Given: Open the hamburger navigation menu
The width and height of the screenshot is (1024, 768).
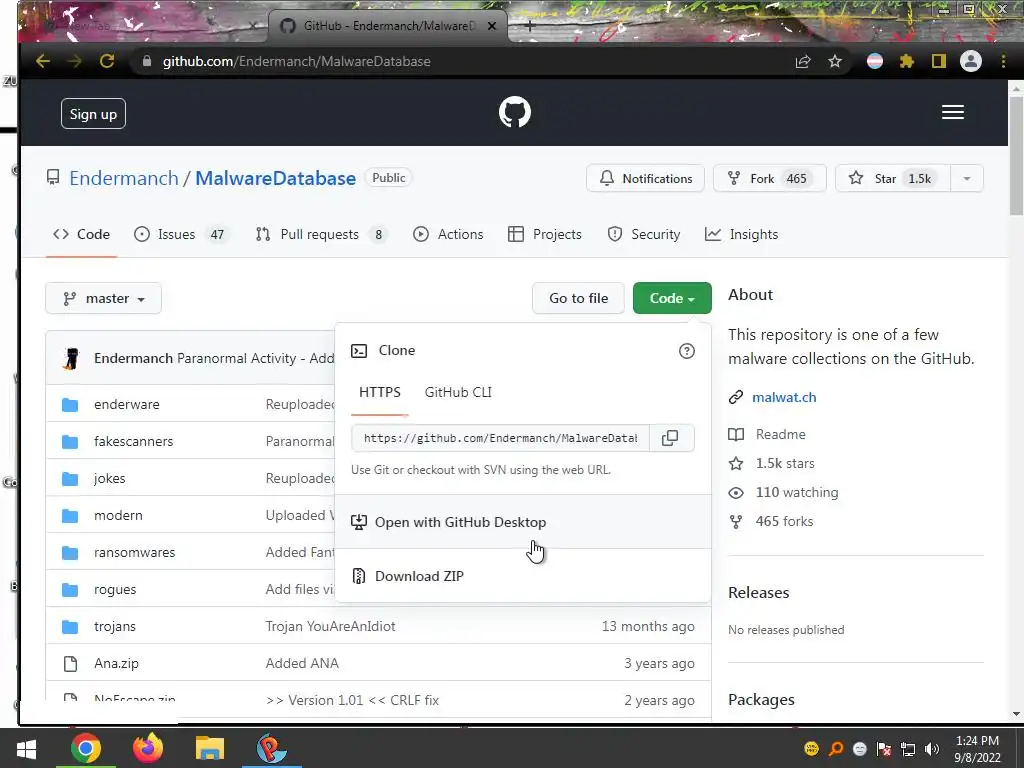Looking at the screenshot, I should (953, 112).
